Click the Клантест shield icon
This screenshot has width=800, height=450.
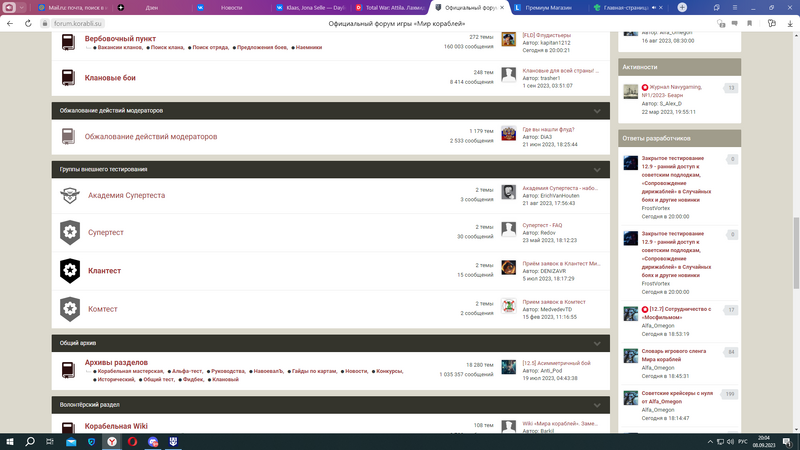(70, 270)
